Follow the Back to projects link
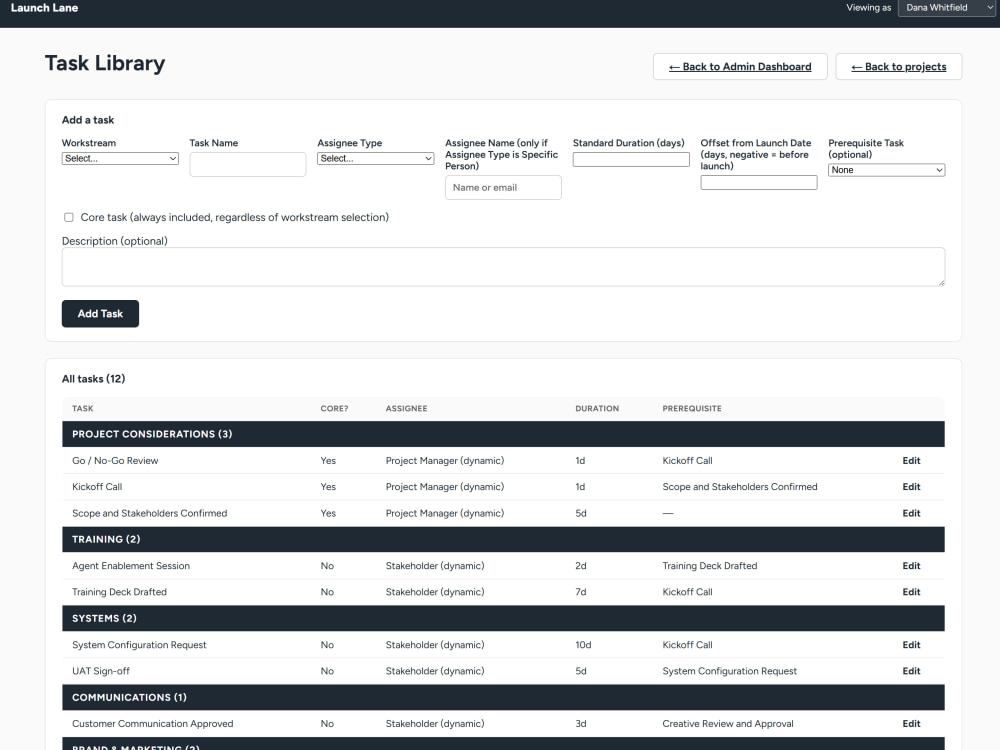Screen dimensions: 1000x750 coord(899,66)
